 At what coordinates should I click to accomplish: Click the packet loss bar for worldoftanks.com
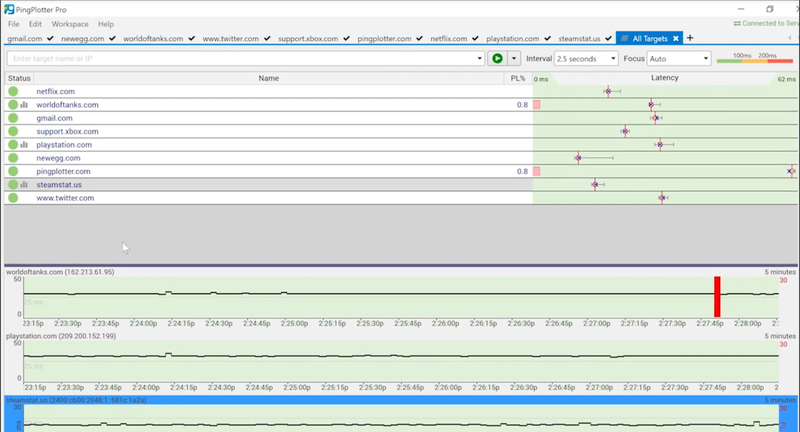click(537, 105)
